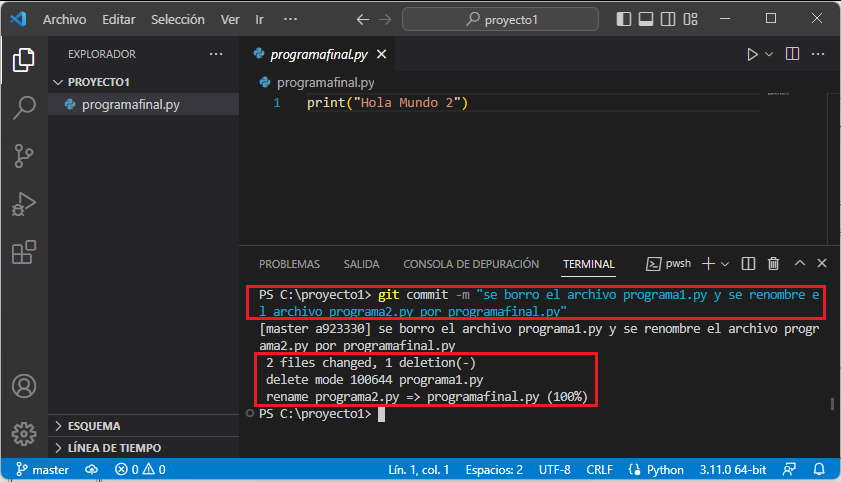Open editor more actions ellipsis
This screenshot has height=482, width=841.
click(x=818, y=54)
